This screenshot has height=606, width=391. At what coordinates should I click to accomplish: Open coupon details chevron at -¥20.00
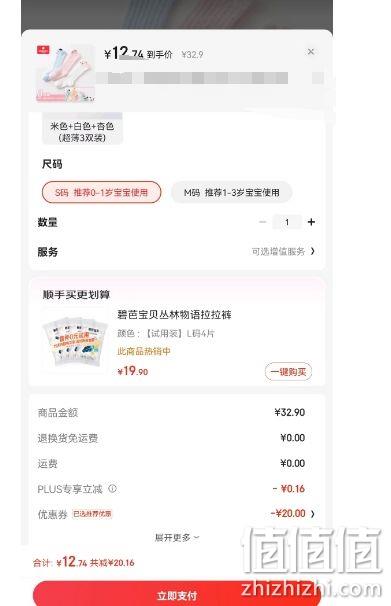tap(313, 514)
